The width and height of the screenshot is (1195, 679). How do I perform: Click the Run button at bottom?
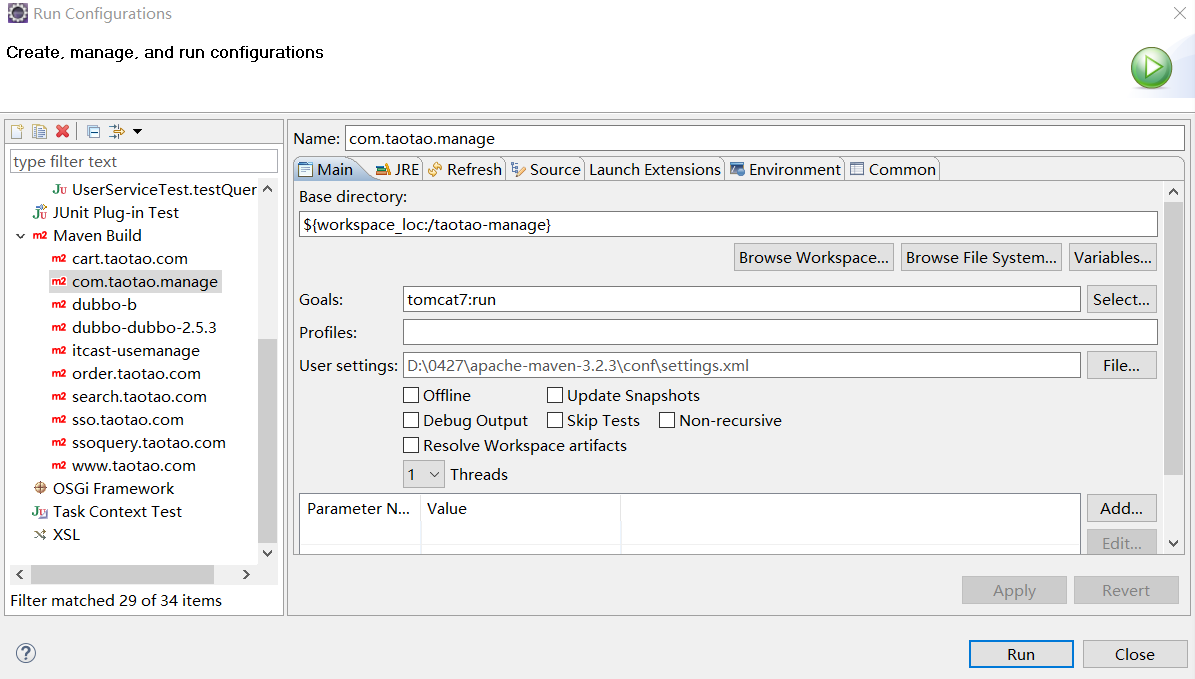[x=1020, y=654]
